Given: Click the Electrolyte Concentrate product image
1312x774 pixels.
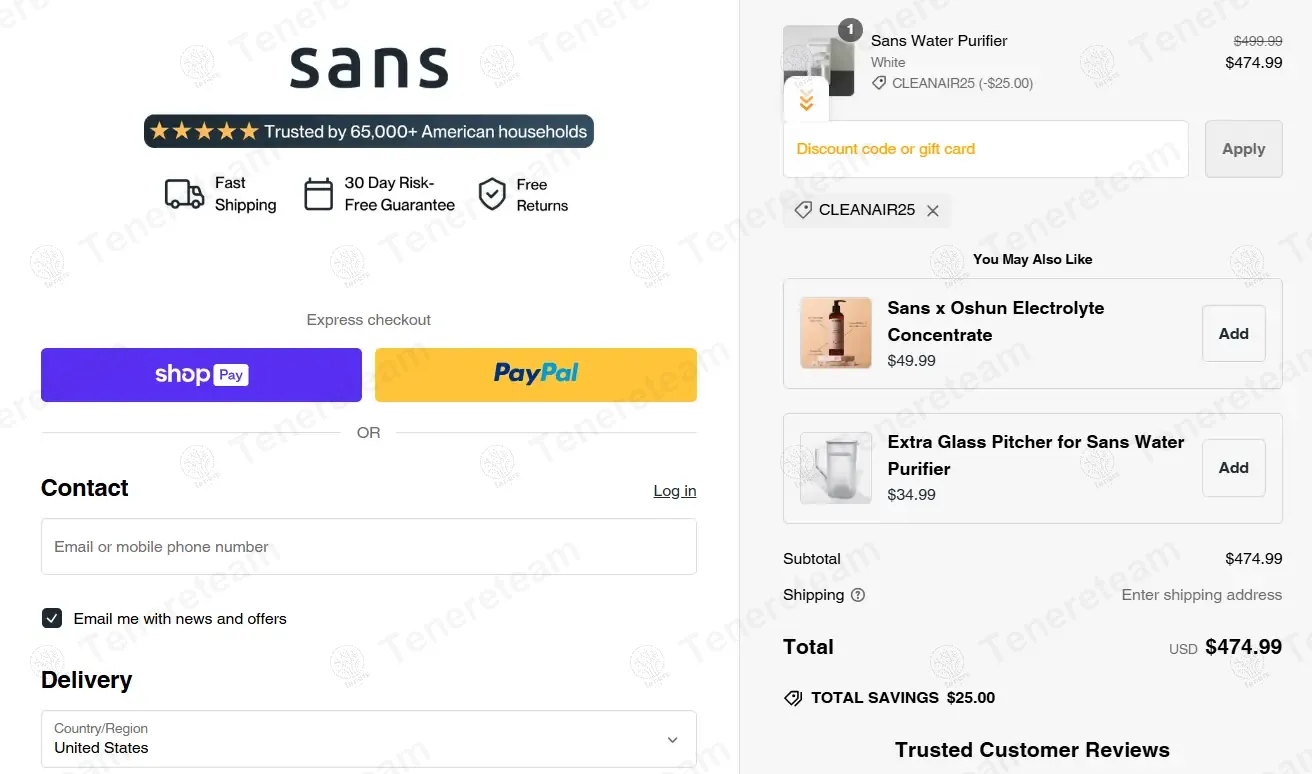Looking at the screenshot, I should click(x=836, y=333).
